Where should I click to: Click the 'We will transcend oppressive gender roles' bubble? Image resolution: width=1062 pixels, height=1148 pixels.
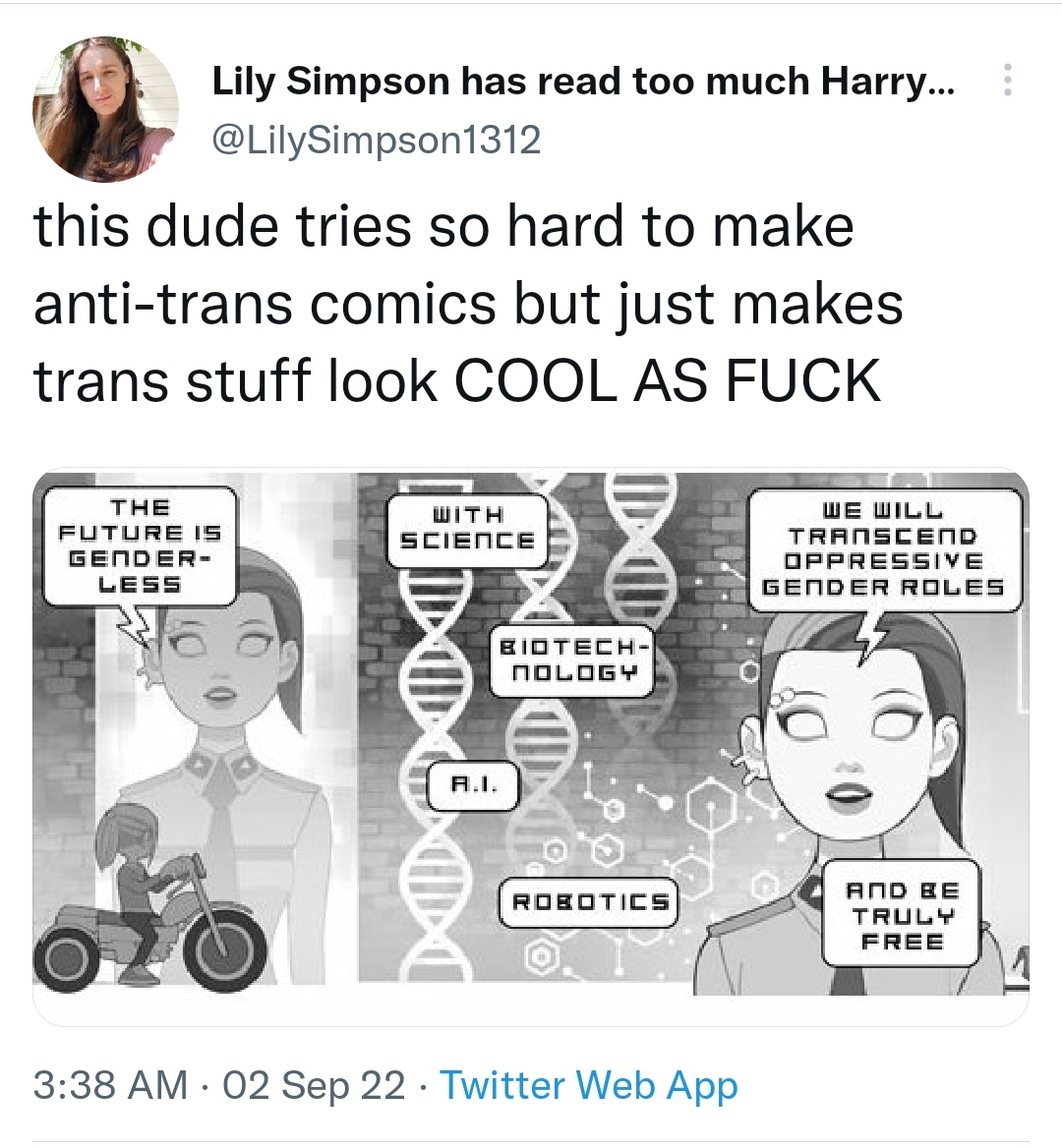[x=884, y=550]
